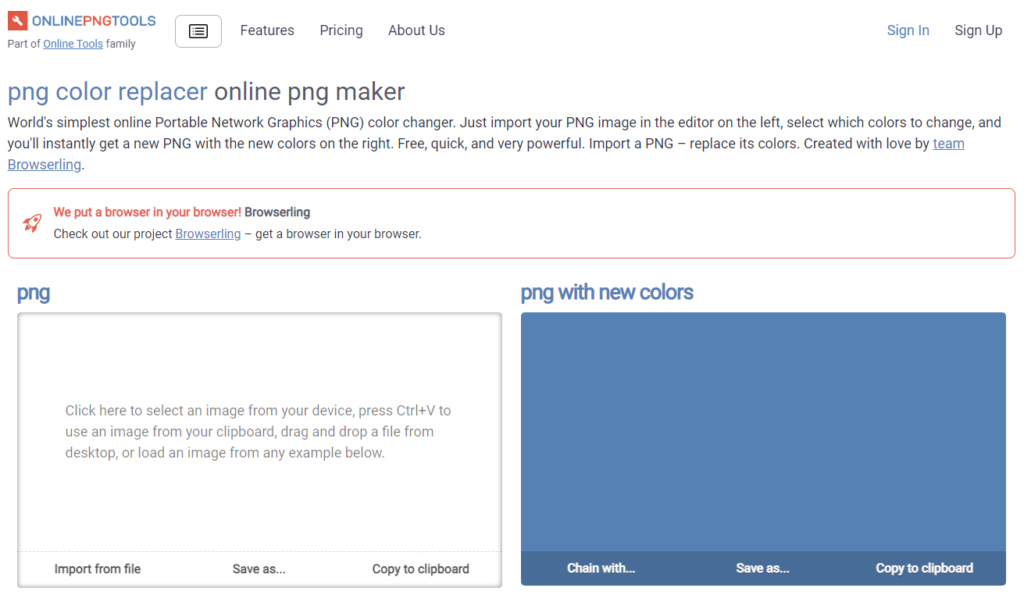Save the png with new colors
The height and width of the screenshot is (595, 1024).
click(763, 568)
